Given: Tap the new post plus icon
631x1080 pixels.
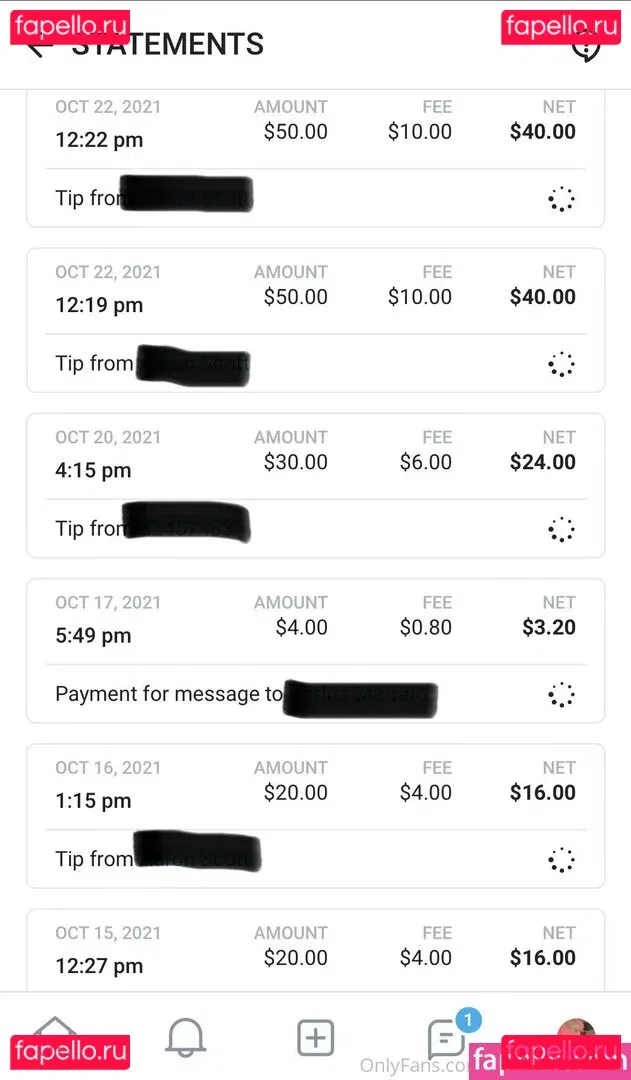Looking at the screenshot, I should coord(316,1038).
